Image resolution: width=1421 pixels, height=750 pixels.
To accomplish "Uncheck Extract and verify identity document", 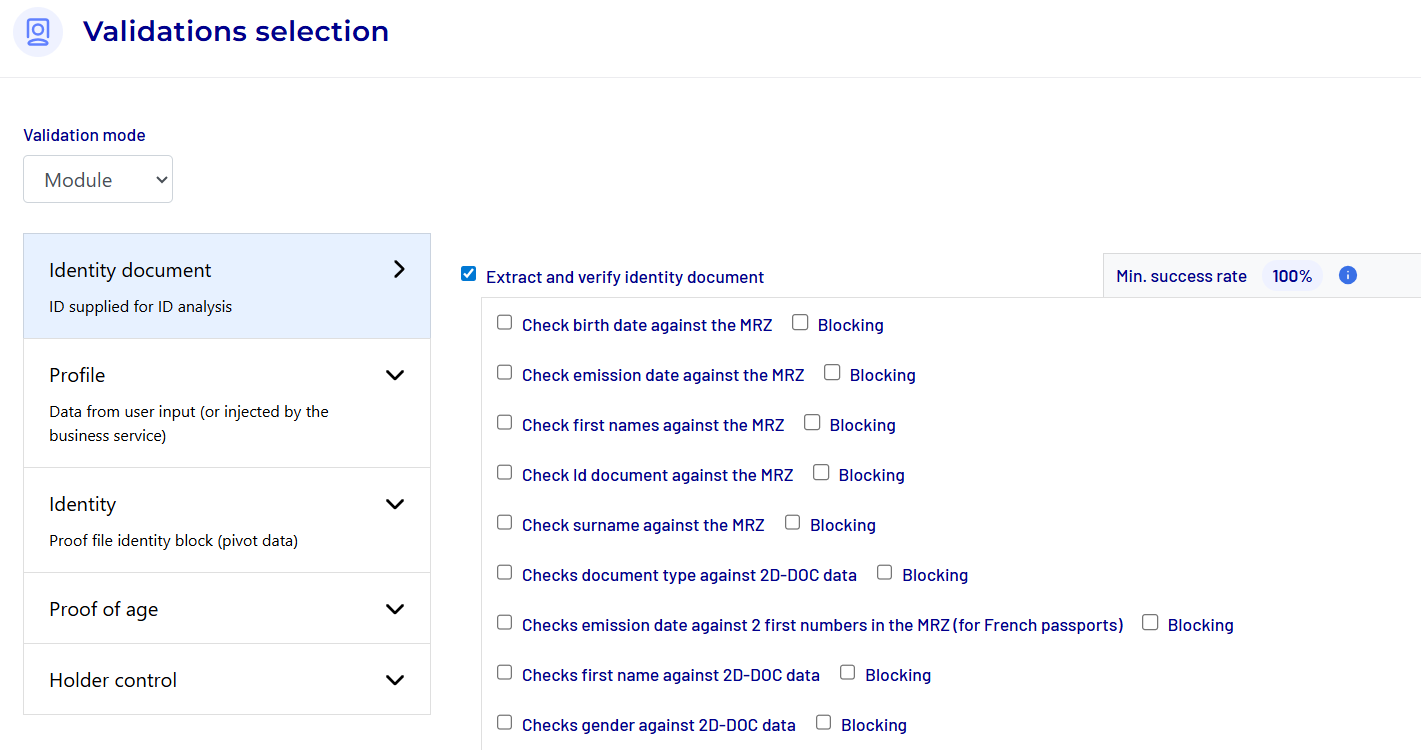I will click(468, 274).
